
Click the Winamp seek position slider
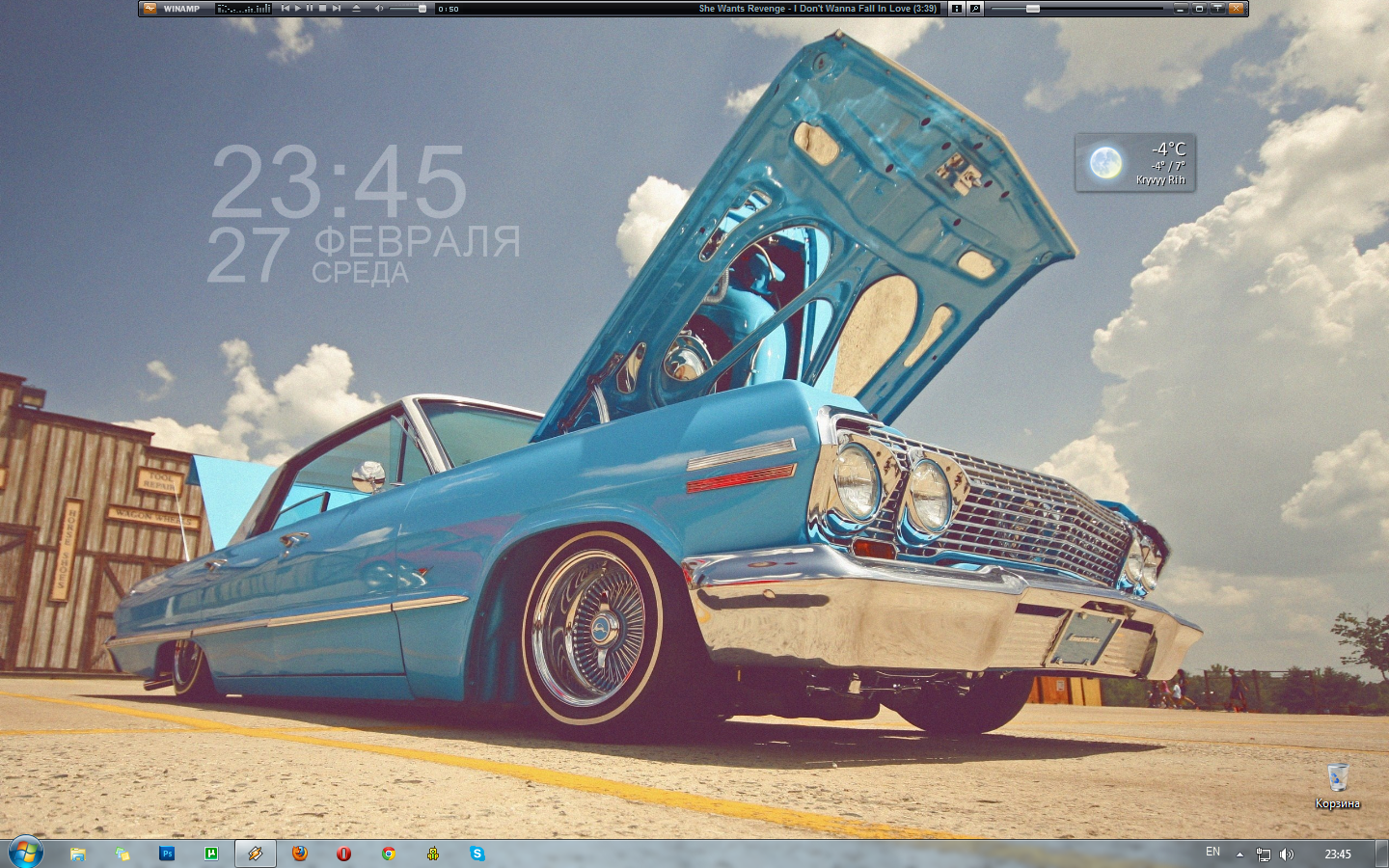(x=1077, y=9)
